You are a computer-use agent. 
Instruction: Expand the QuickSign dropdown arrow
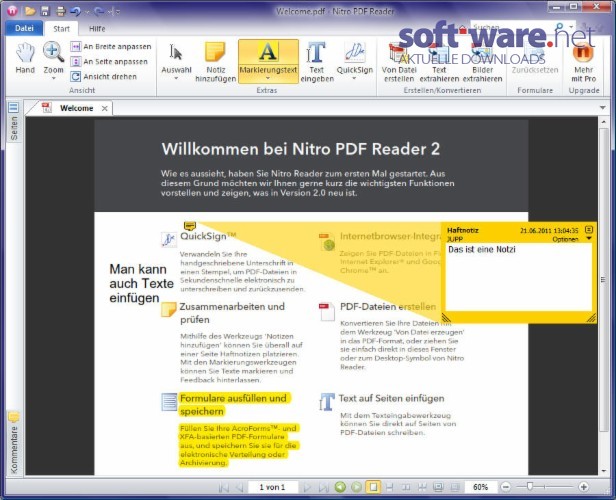[354, 79]
